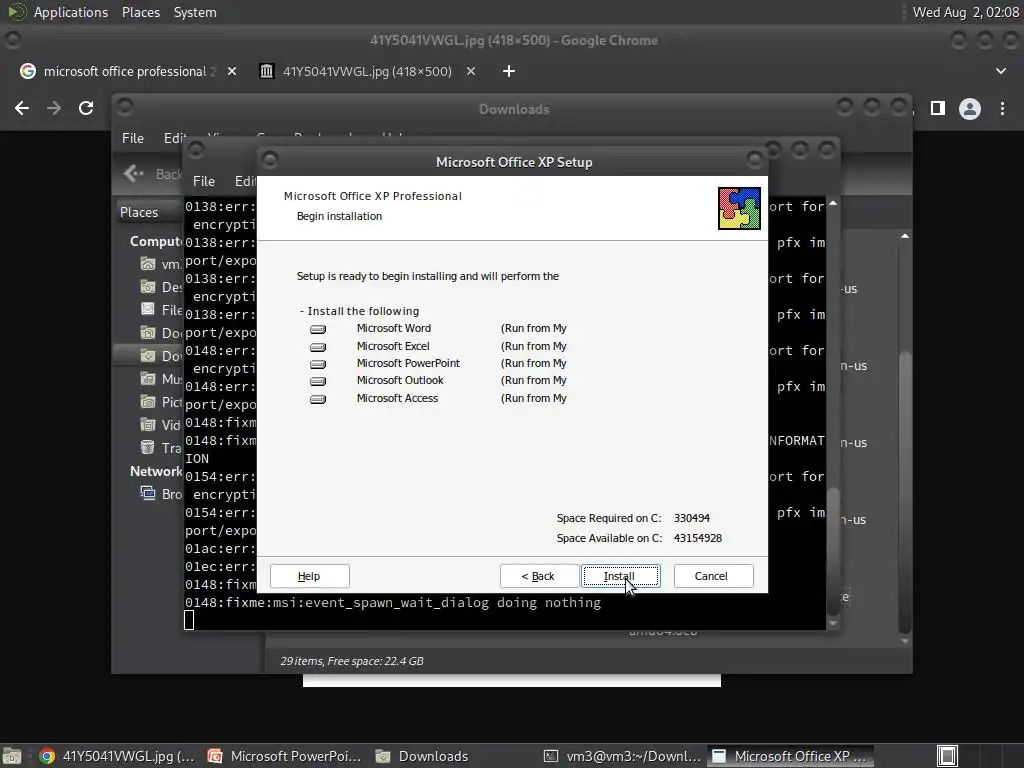The height and width of the screenshot is (768, 1024).
Task: Switch to Downloads taskbar entry
Action: pyautogui.click(x=422, y=756)
